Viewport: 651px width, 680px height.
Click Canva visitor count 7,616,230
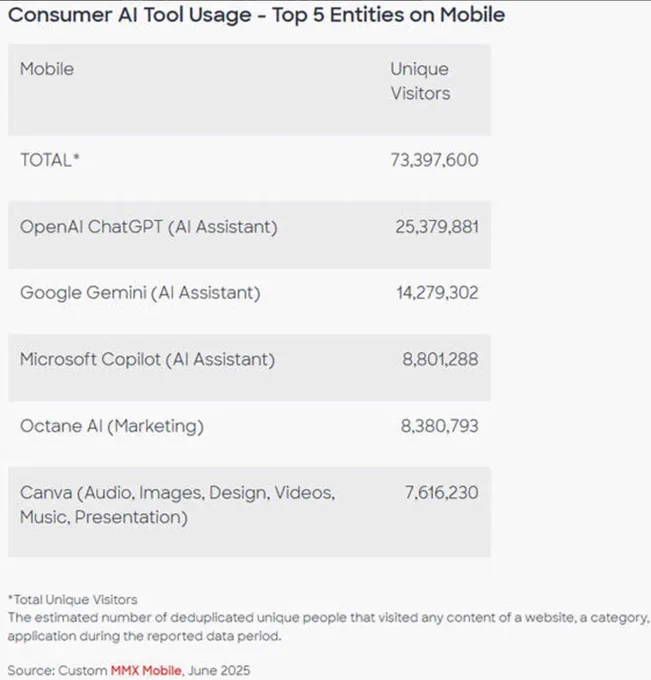click(x=442, y=493)
